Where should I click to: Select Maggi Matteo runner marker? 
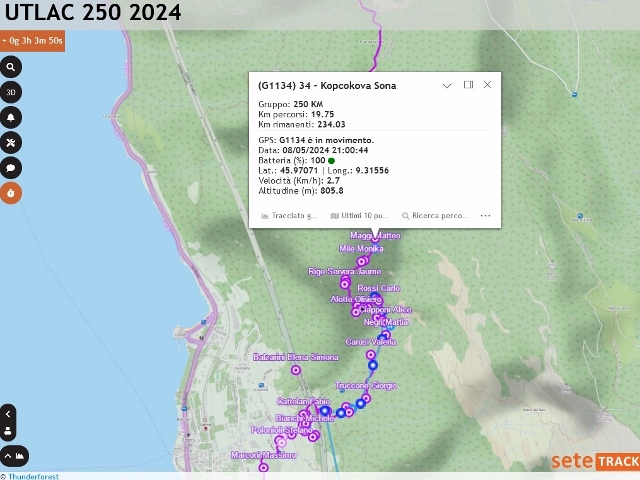pyautogui.click(x=375, y=238)
